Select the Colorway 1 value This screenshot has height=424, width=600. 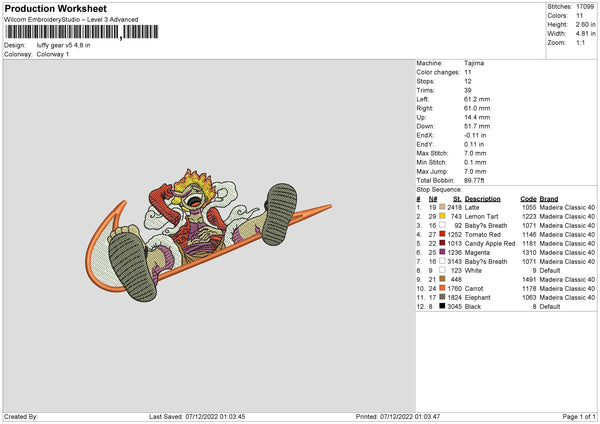[x=53, y=54]
